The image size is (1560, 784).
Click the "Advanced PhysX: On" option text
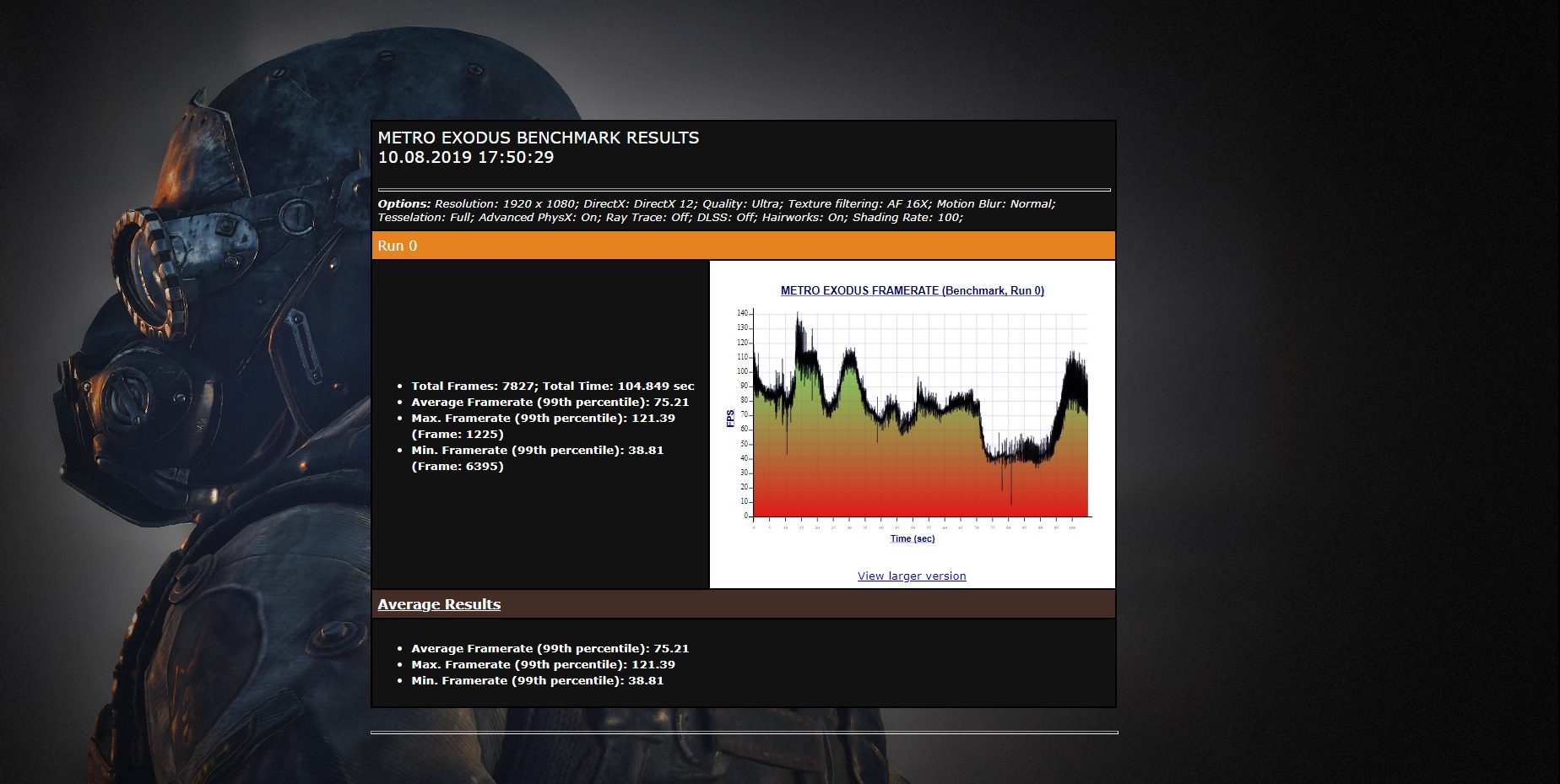[538, 218]
